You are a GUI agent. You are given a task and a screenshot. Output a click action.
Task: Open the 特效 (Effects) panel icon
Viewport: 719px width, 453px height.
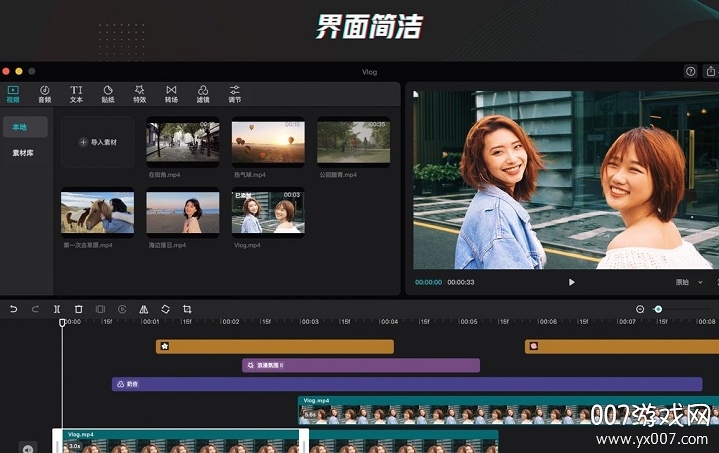pos(139,94)
